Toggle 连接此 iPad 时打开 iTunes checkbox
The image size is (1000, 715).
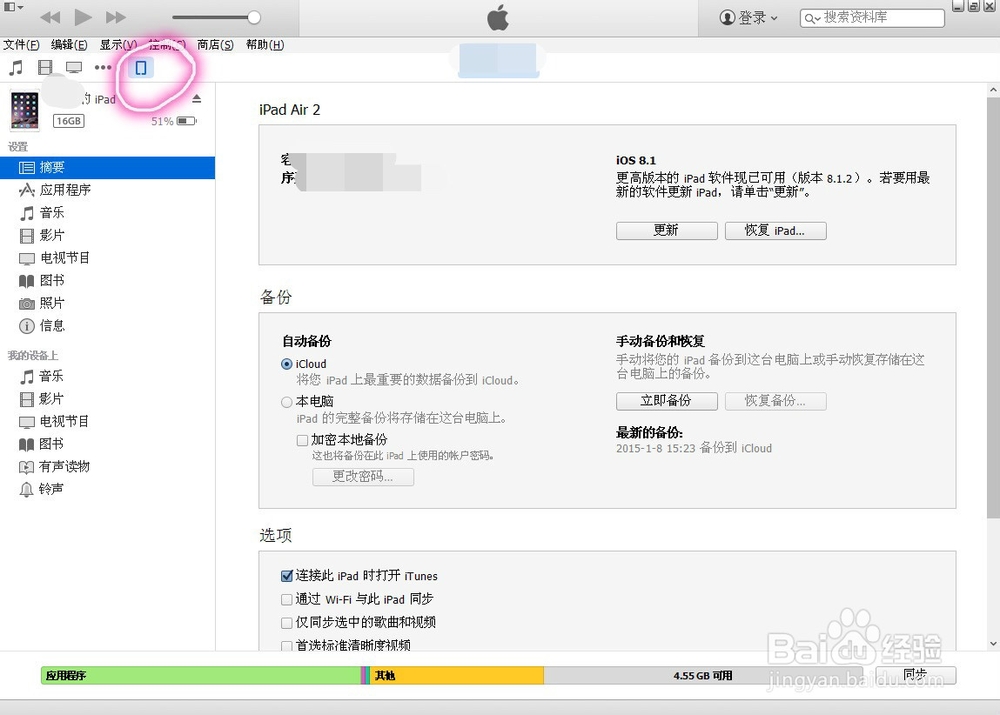coord(287,576)
